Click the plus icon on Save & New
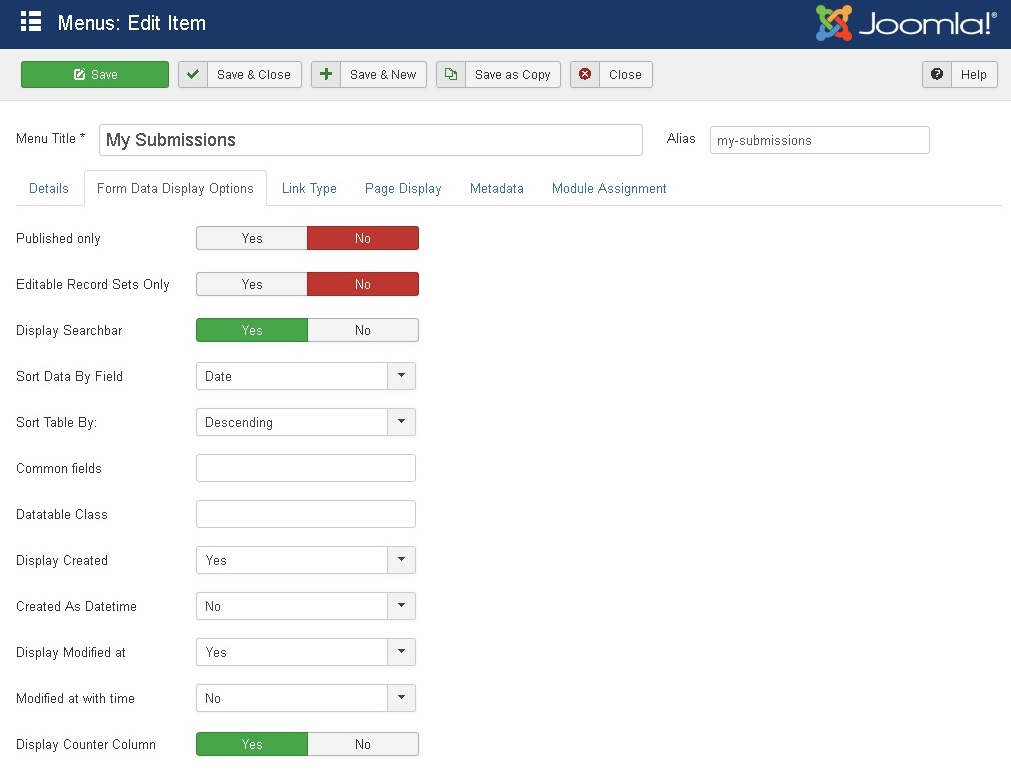Image resolution: width=1011 pixels, height=783 pixels. [326, 74]
